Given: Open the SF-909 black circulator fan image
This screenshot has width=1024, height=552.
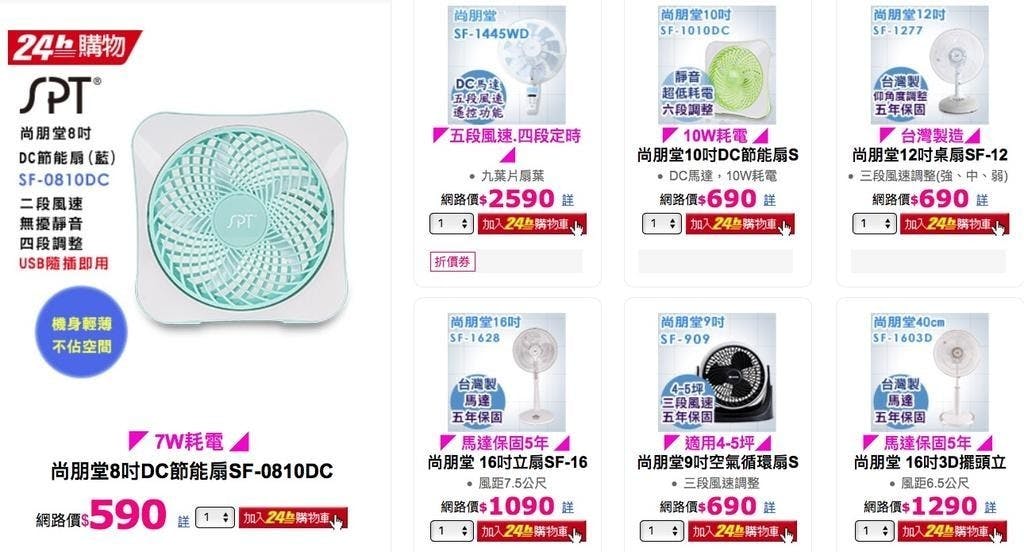Looking at the screenshot, I should tap(717, 372).
